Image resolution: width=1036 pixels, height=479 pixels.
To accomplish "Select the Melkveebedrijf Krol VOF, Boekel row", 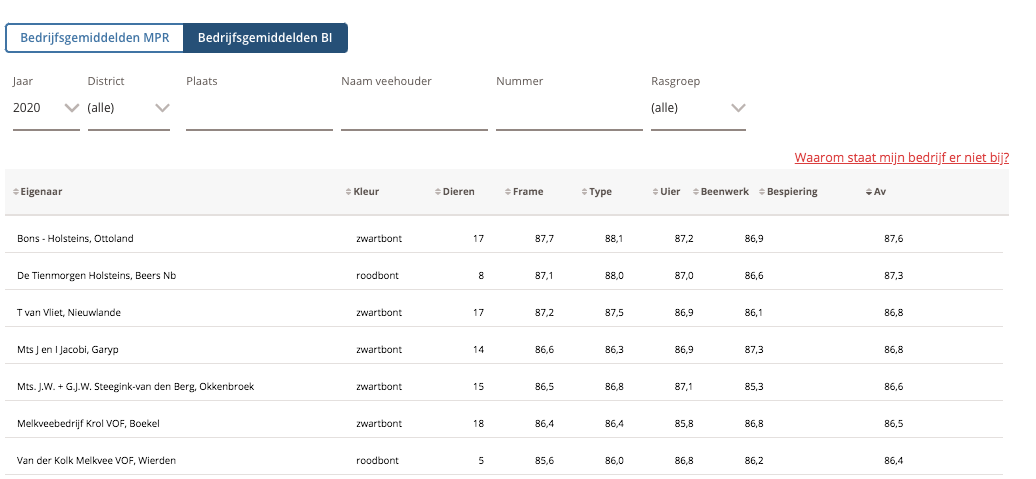I will pyautogui.click(x=88, y=424).
